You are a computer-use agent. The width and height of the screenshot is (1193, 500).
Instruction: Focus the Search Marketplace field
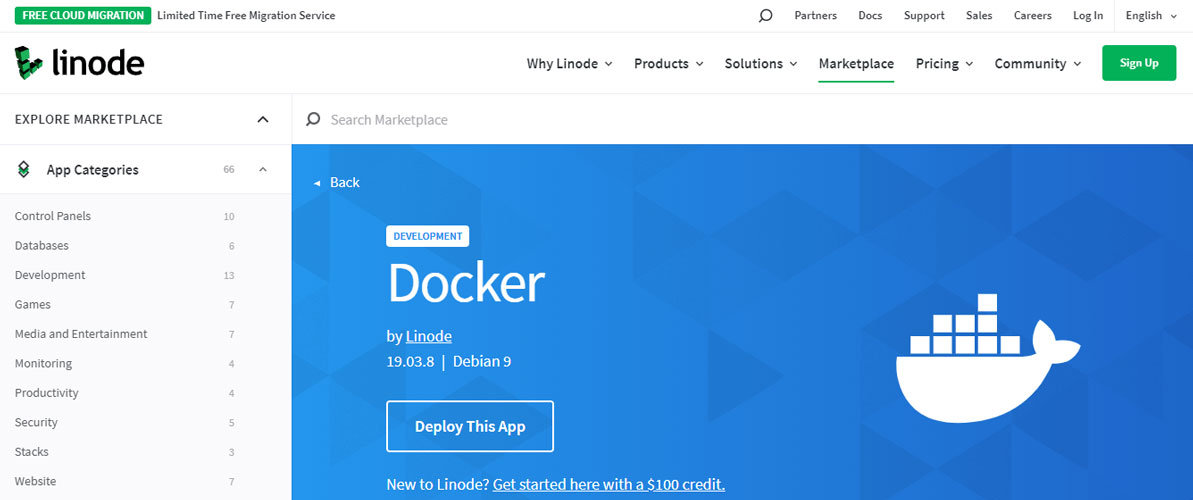point(742,119)
